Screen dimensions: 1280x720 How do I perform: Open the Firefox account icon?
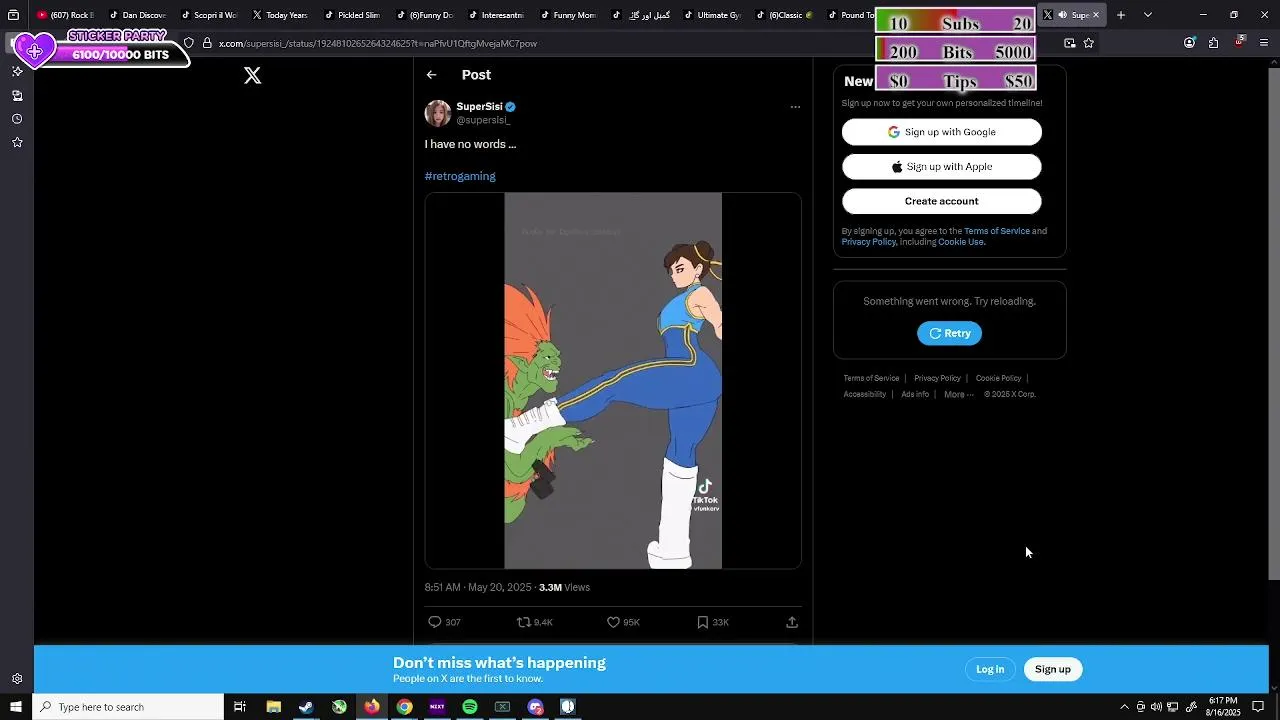tap(1189, 43)
